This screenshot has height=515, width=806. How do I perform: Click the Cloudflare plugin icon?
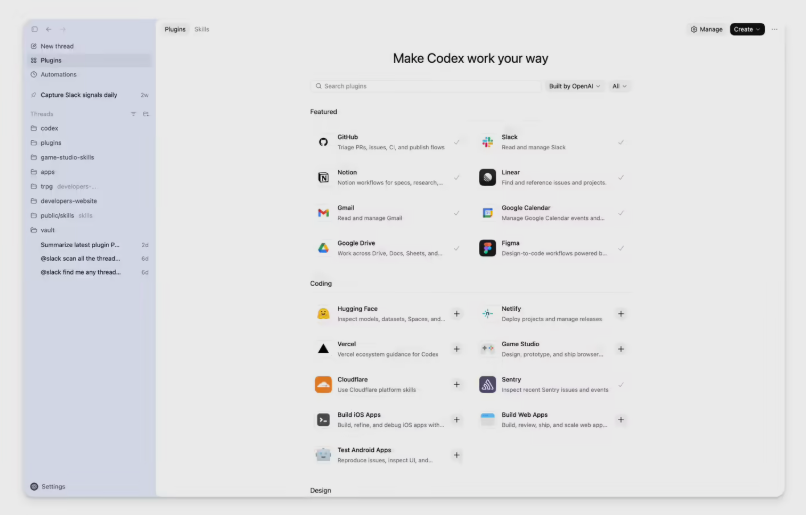(x=323, y=385)
